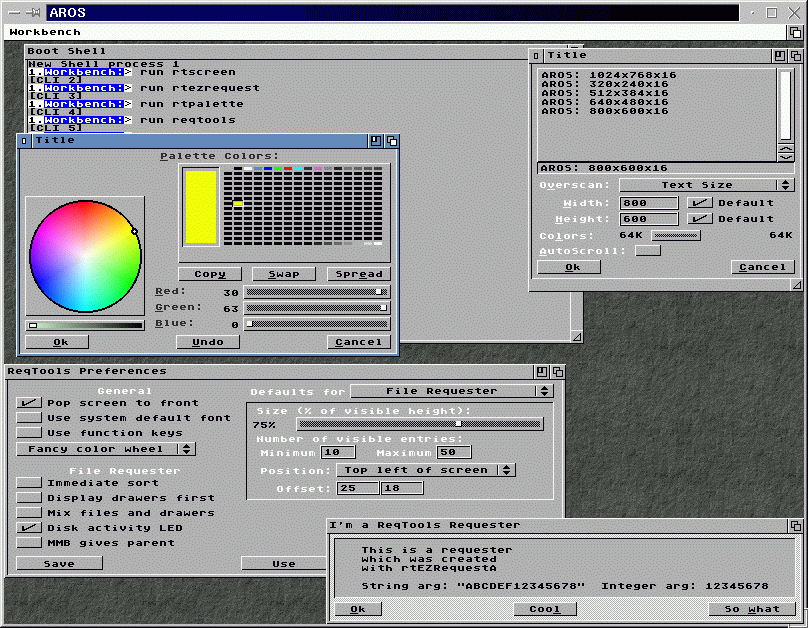Click the Width input field

(x=649, y=203)
